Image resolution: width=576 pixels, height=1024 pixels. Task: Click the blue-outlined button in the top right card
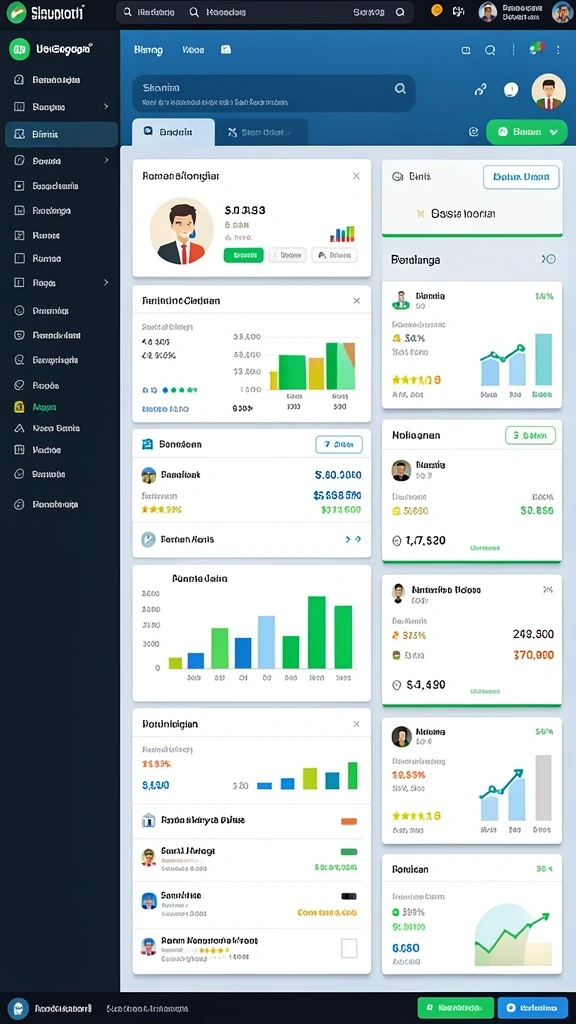521,177
